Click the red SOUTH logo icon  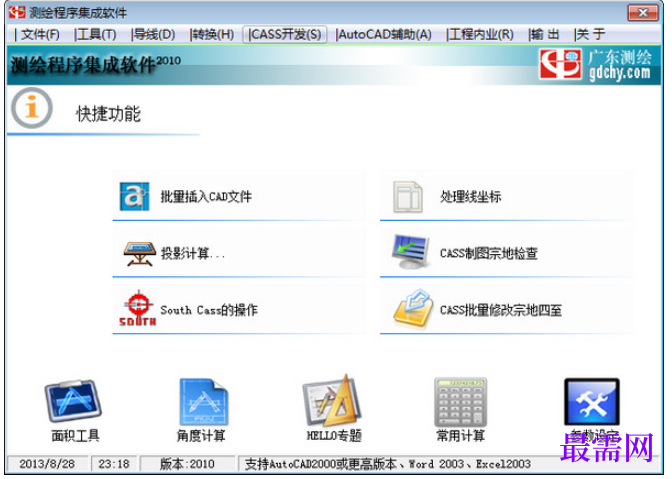138,308
